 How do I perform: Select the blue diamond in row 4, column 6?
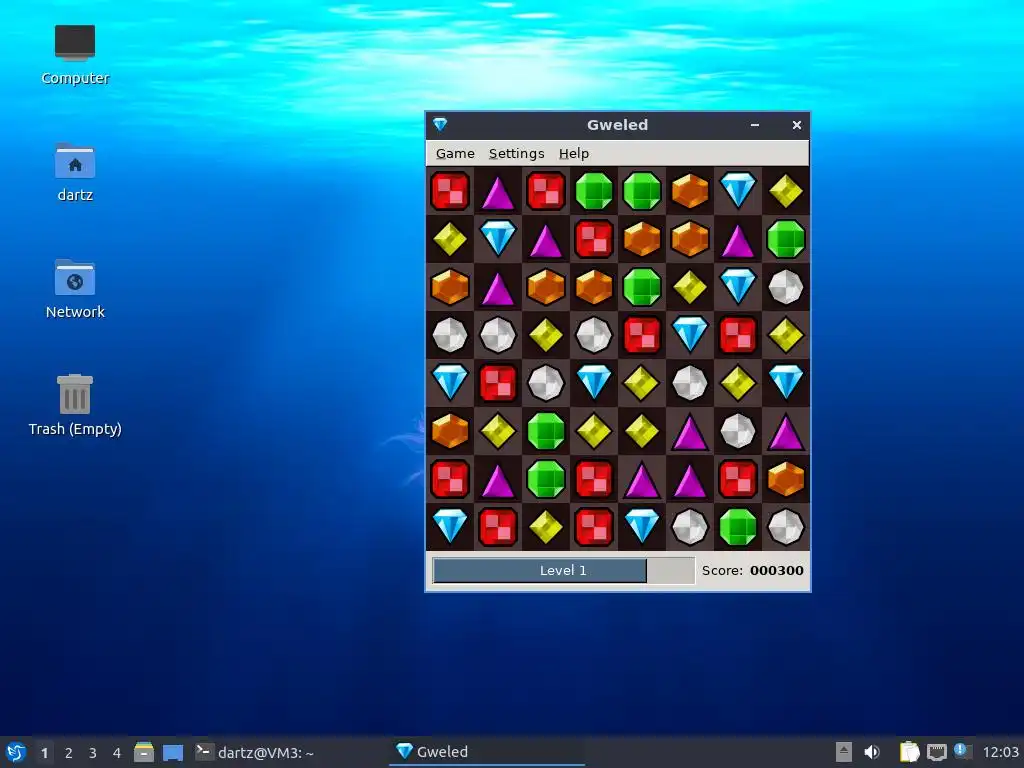[x=690, y=334]
